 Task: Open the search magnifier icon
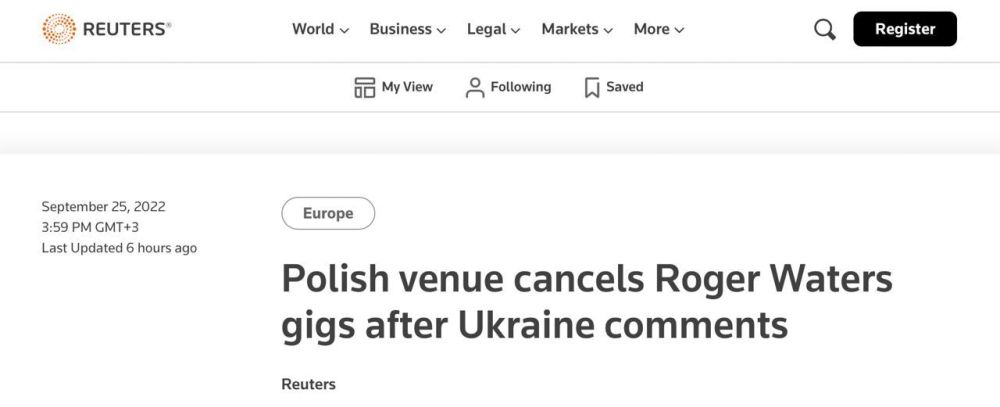click(x=825, y=30)
